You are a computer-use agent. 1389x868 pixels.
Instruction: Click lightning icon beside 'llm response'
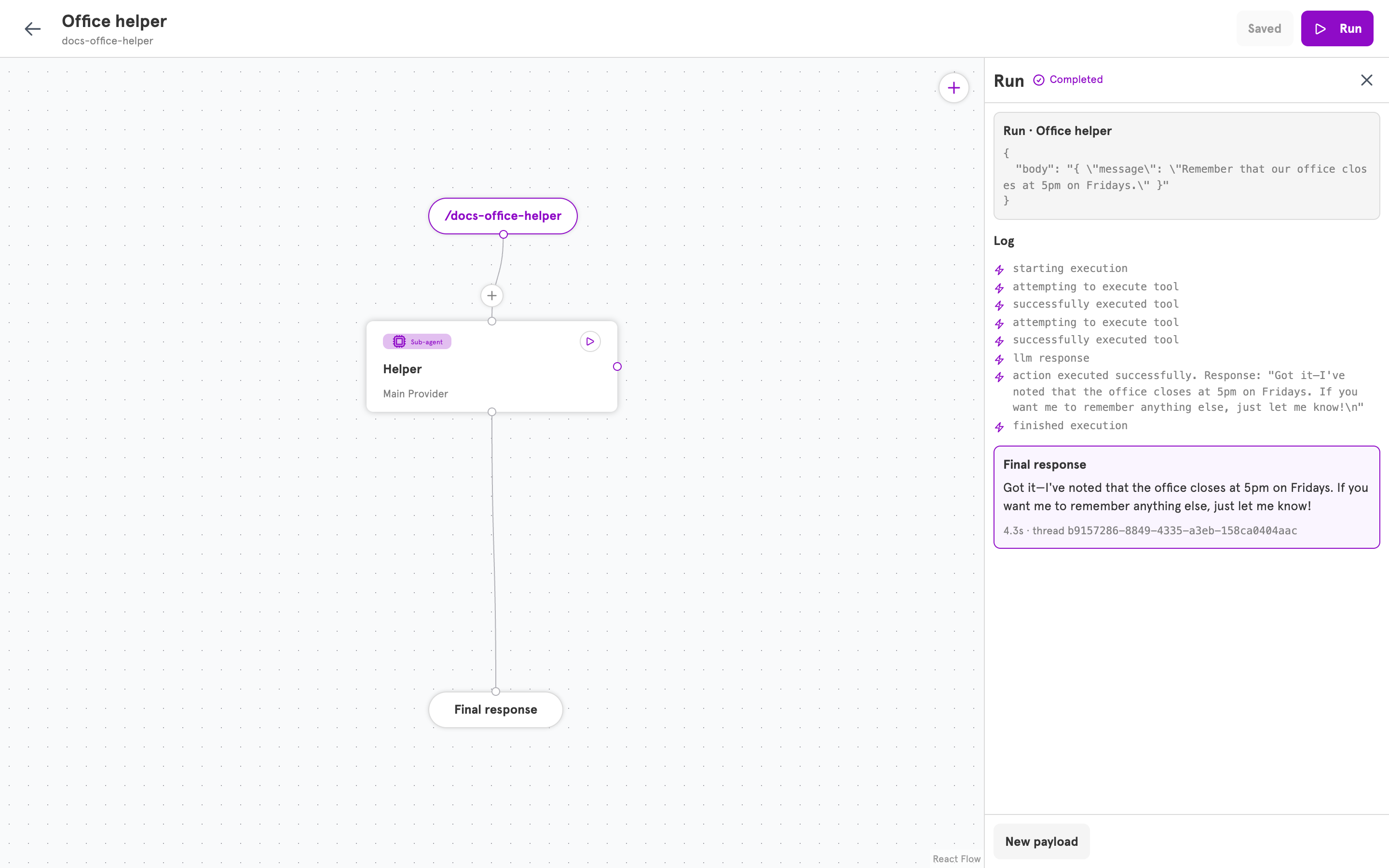(x=999, y=359)
